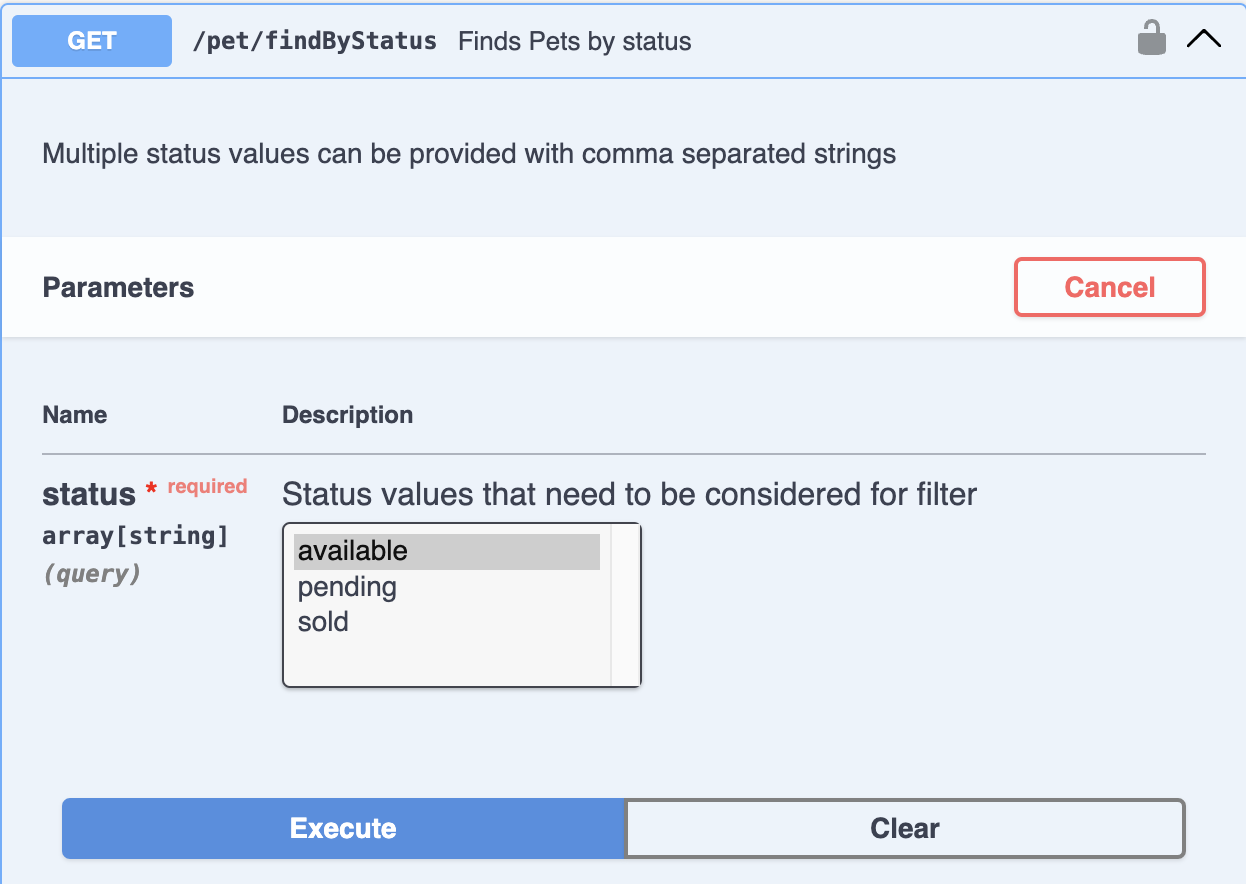
Task: Click the Parameters section heading
Action: tap(118, 288)
